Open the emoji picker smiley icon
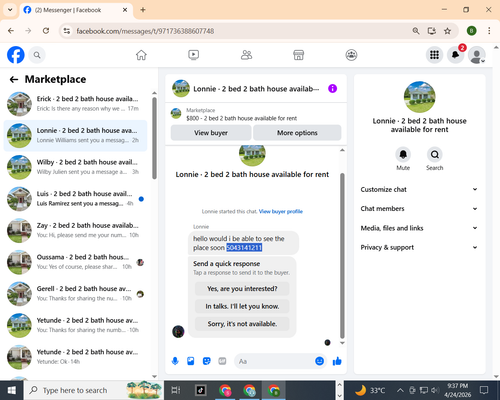The image size is (500, 400). pyautogui.click(x=319, y=361)
